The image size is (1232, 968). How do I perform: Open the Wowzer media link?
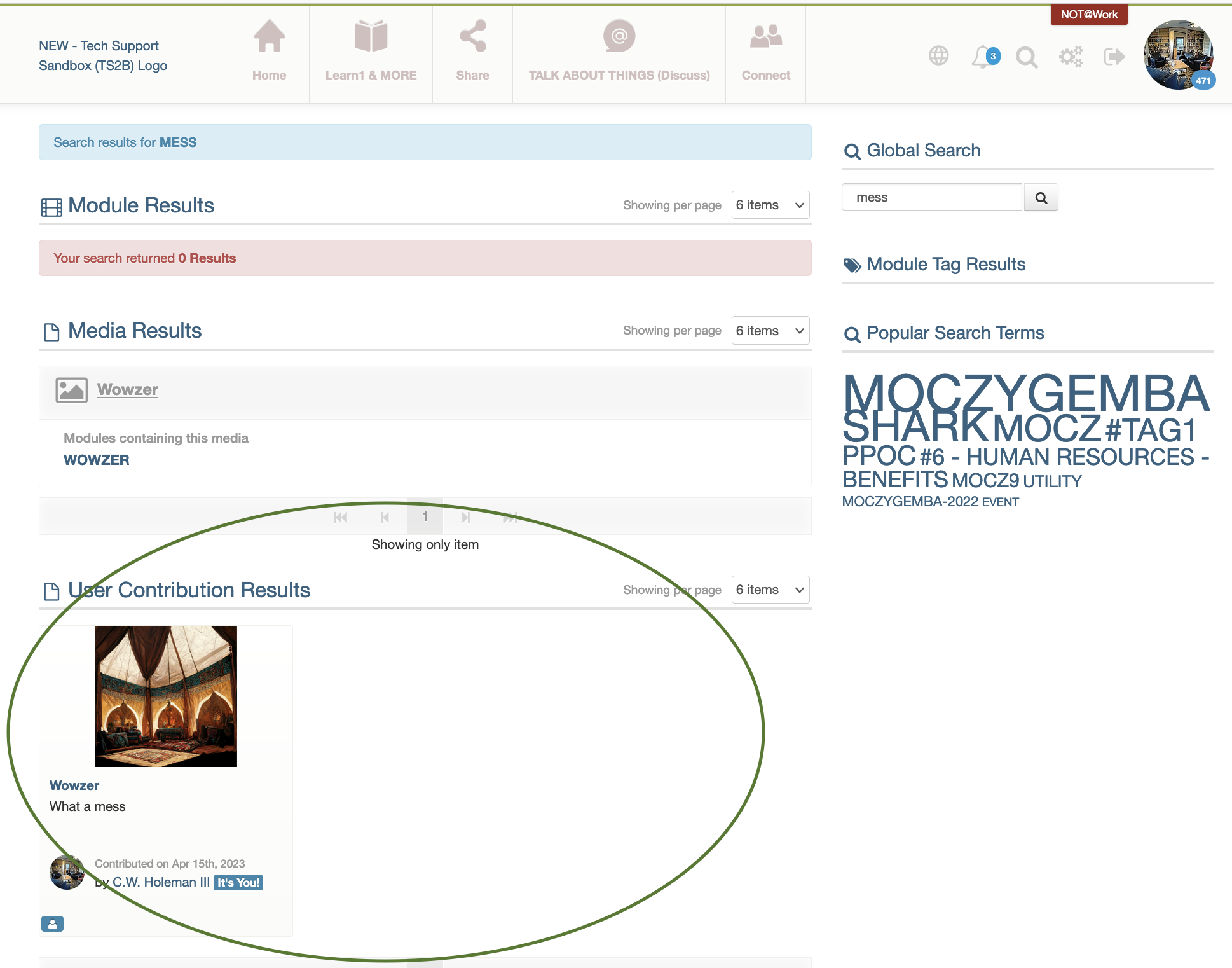pyautogui.click(x=127, y=389)
